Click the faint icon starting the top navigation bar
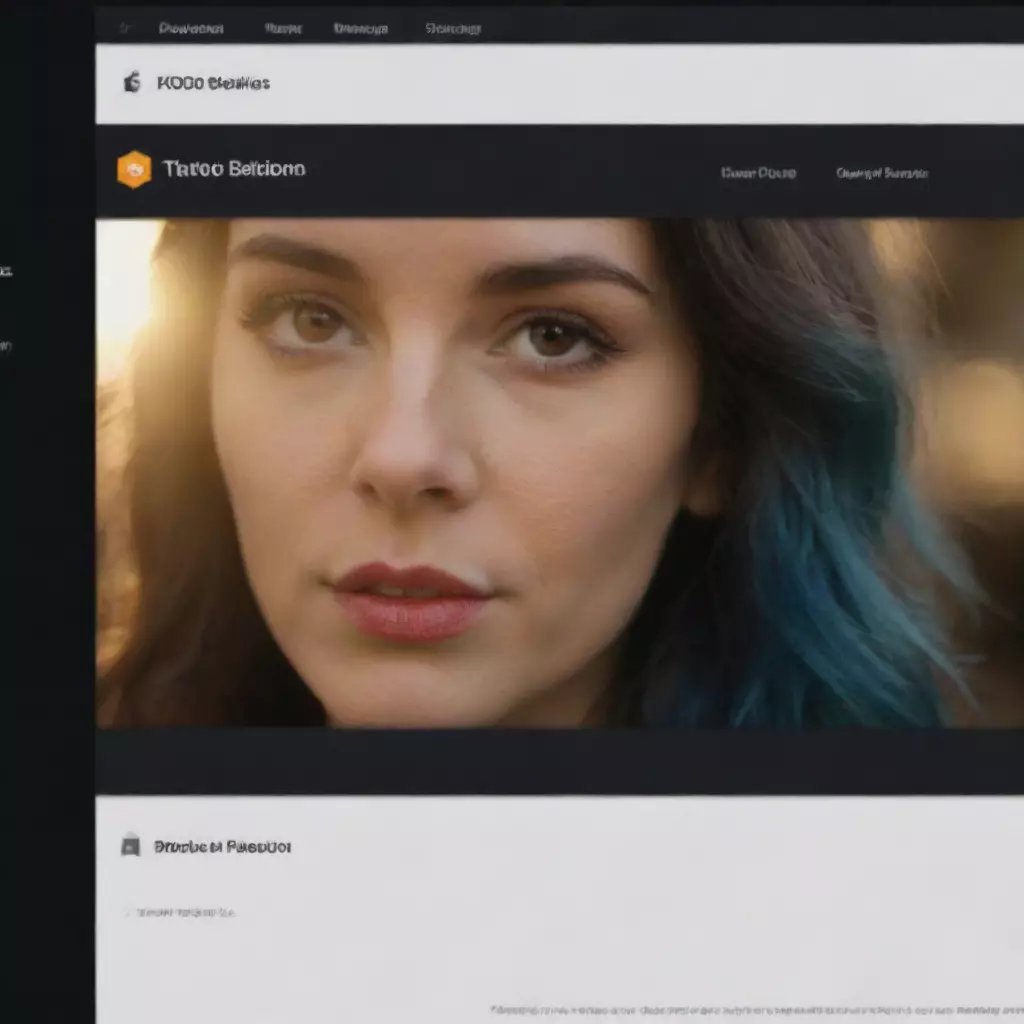This screenshot has height=1024, width=1024. pos(125,28)
